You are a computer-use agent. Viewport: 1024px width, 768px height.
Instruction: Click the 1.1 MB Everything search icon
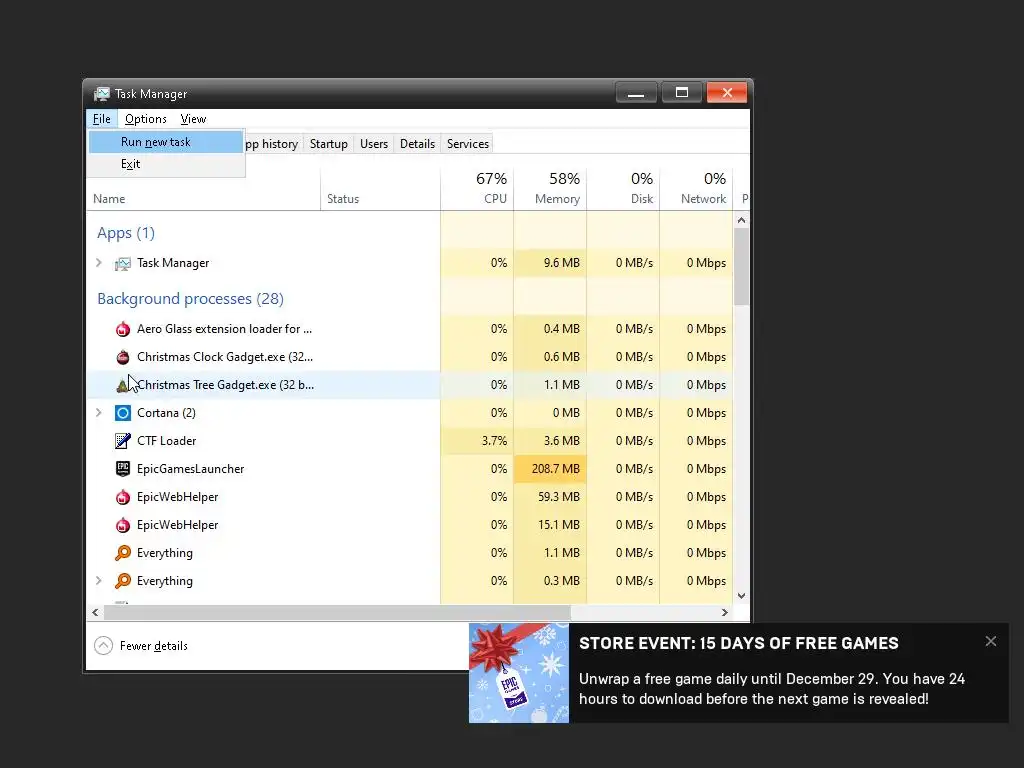[x=123, y=553]
